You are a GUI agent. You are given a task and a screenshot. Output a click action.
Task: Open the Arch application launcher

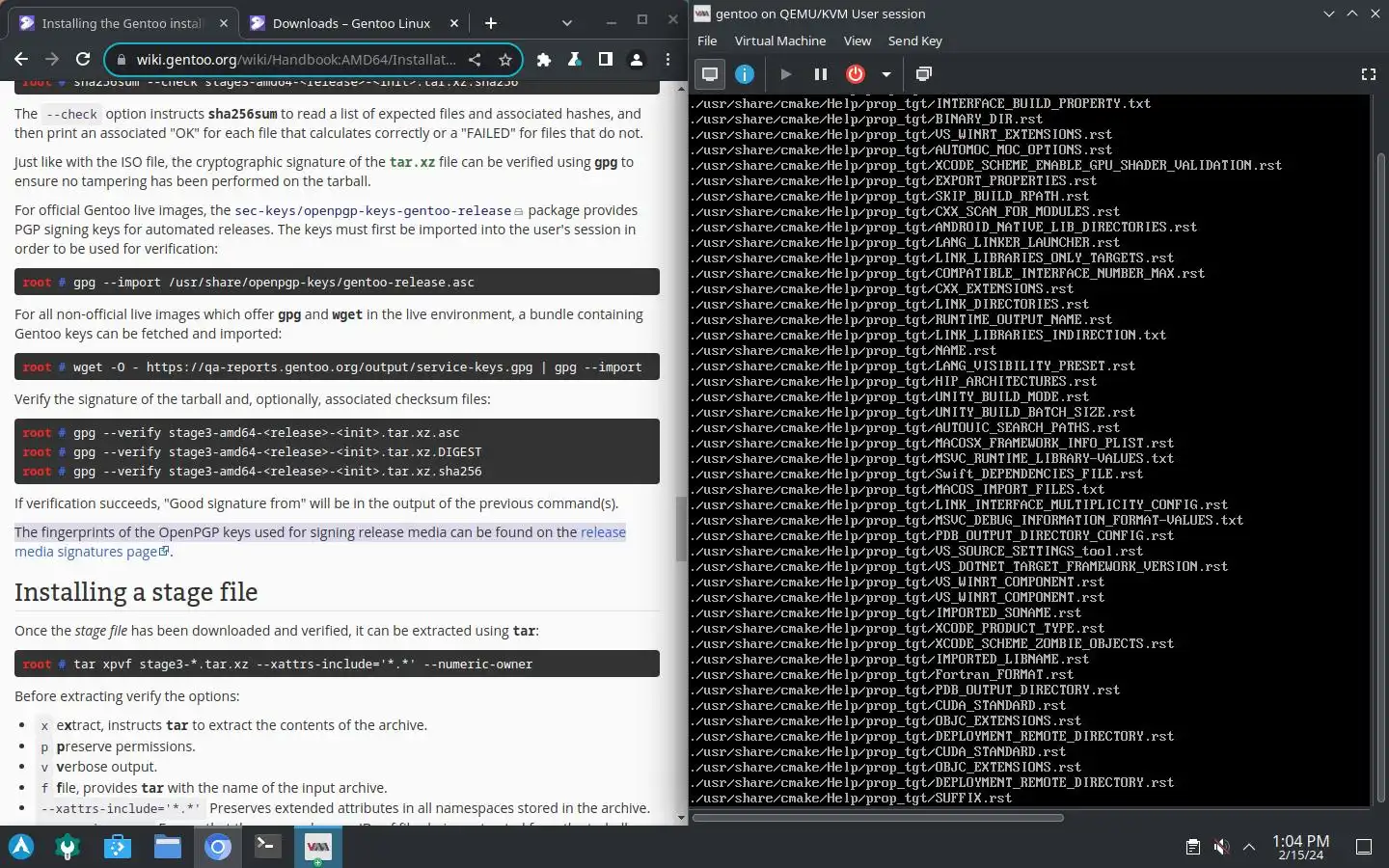pyautogui.click(x=21, y=847)
